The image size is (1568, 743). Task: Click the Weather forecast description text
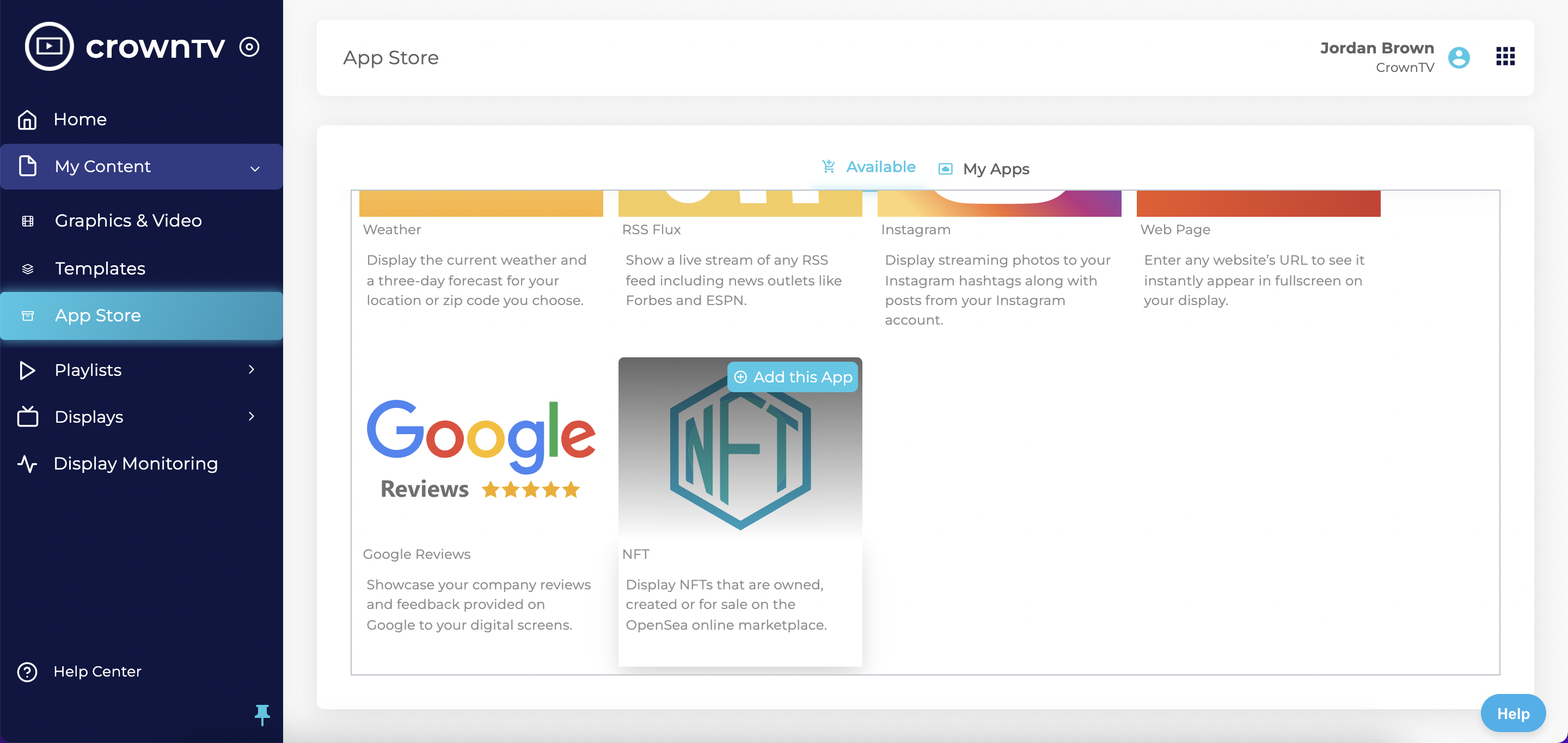pyautogui.click(x=476, y=280)
